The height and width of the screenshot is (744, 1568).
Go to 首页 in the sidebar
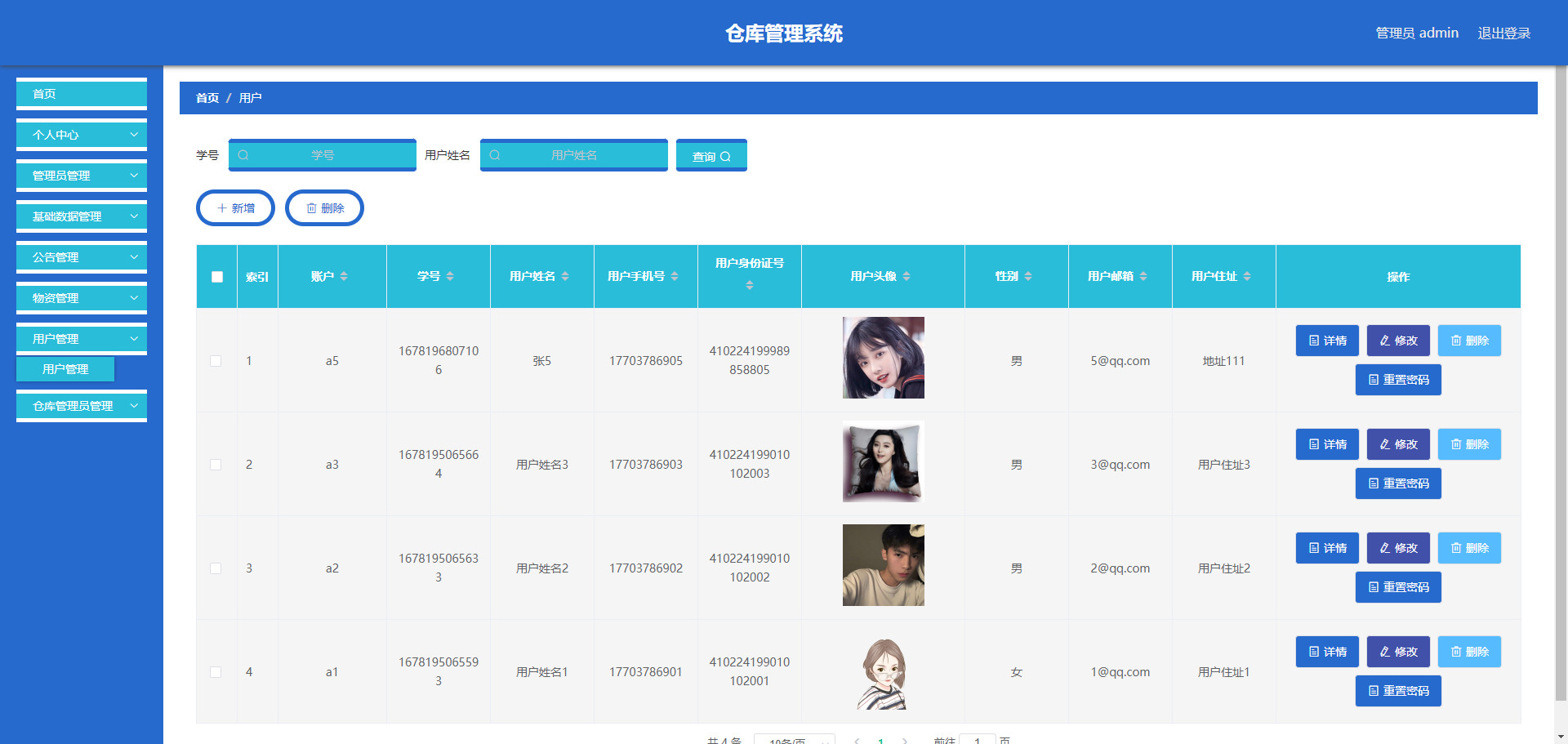(82, 94)
